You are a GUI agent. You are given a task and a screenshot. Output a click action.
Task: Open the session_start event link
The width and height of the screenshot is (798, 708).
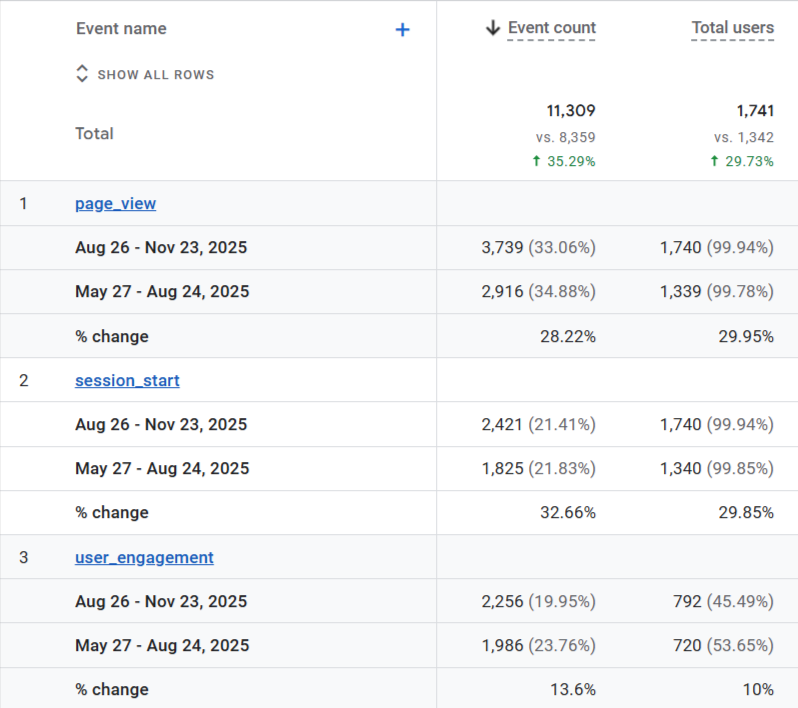tap(127, 381)
